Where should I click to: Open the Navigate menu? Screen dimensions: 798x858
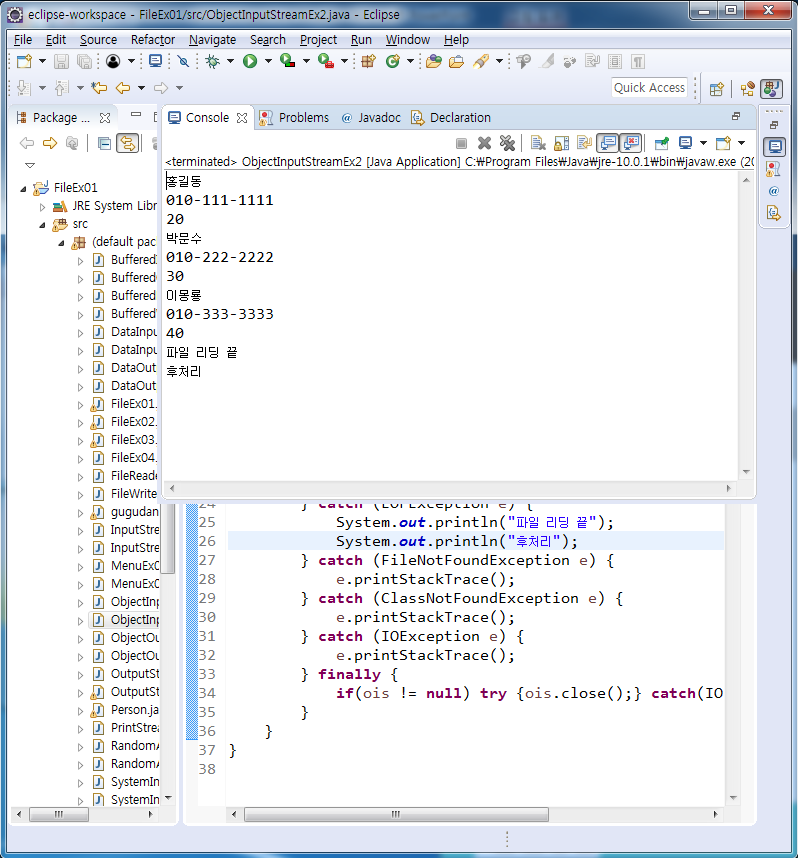[212, 40]
